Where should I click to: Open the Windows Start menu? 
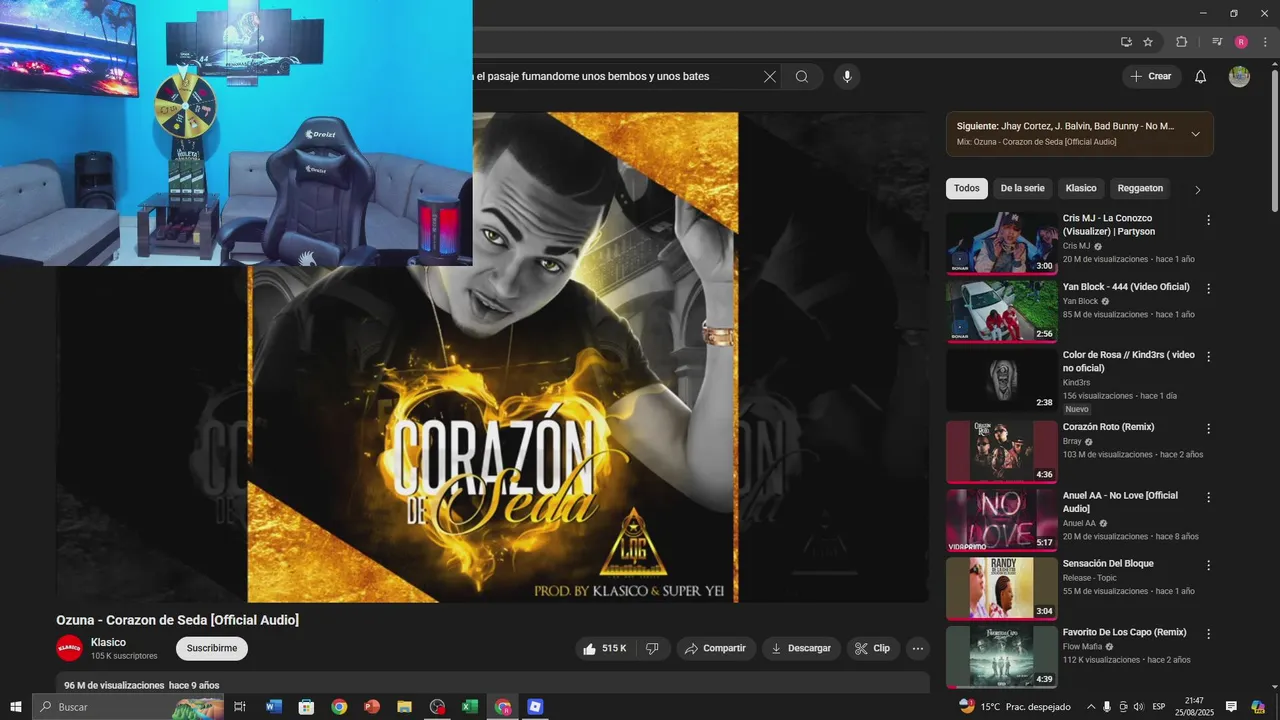tap(16, 707)
